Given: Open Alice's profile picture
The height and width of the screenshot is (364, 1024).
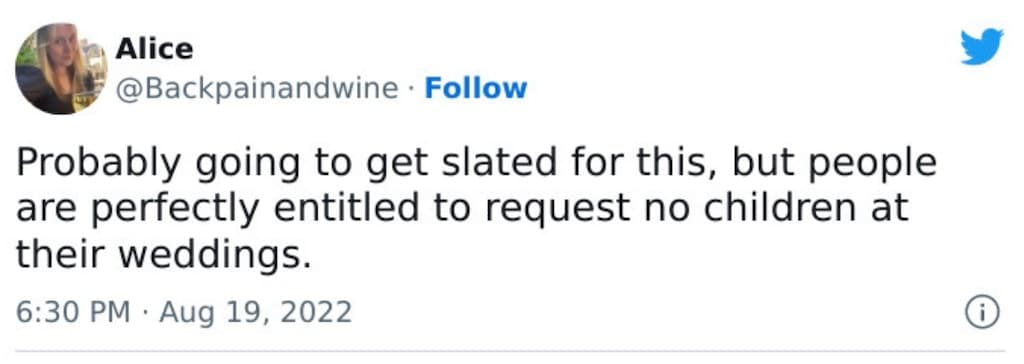Looking at the screenshot, I should tap(61, 69).
